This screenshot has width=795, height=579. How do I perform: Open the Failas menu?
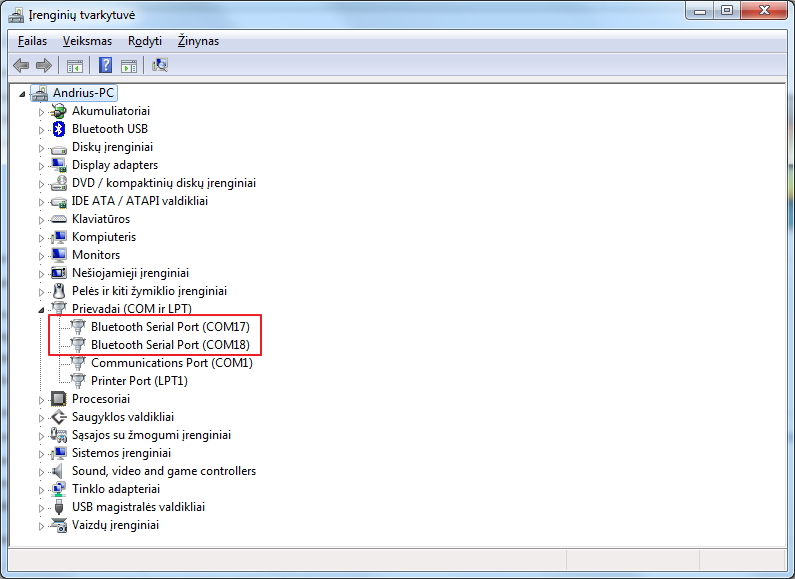(32, 41)
